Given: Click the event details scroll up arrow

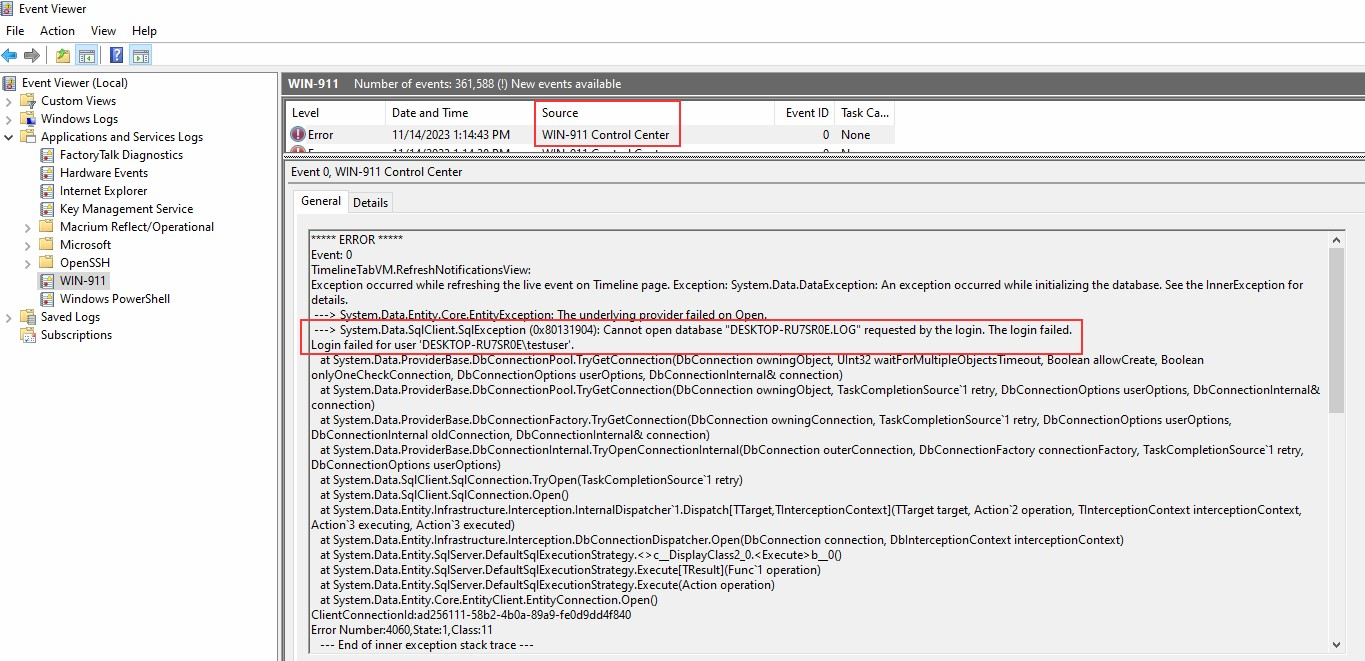Looking at the screenshot, I should click(1336, 240).
